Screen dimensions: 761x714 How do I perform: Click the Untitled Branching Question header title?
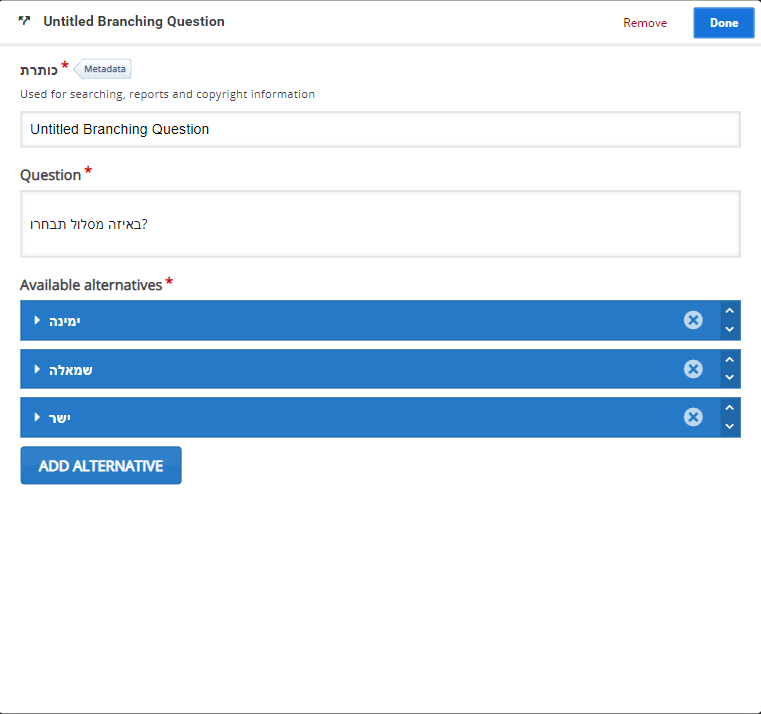[x=133, y=21]
